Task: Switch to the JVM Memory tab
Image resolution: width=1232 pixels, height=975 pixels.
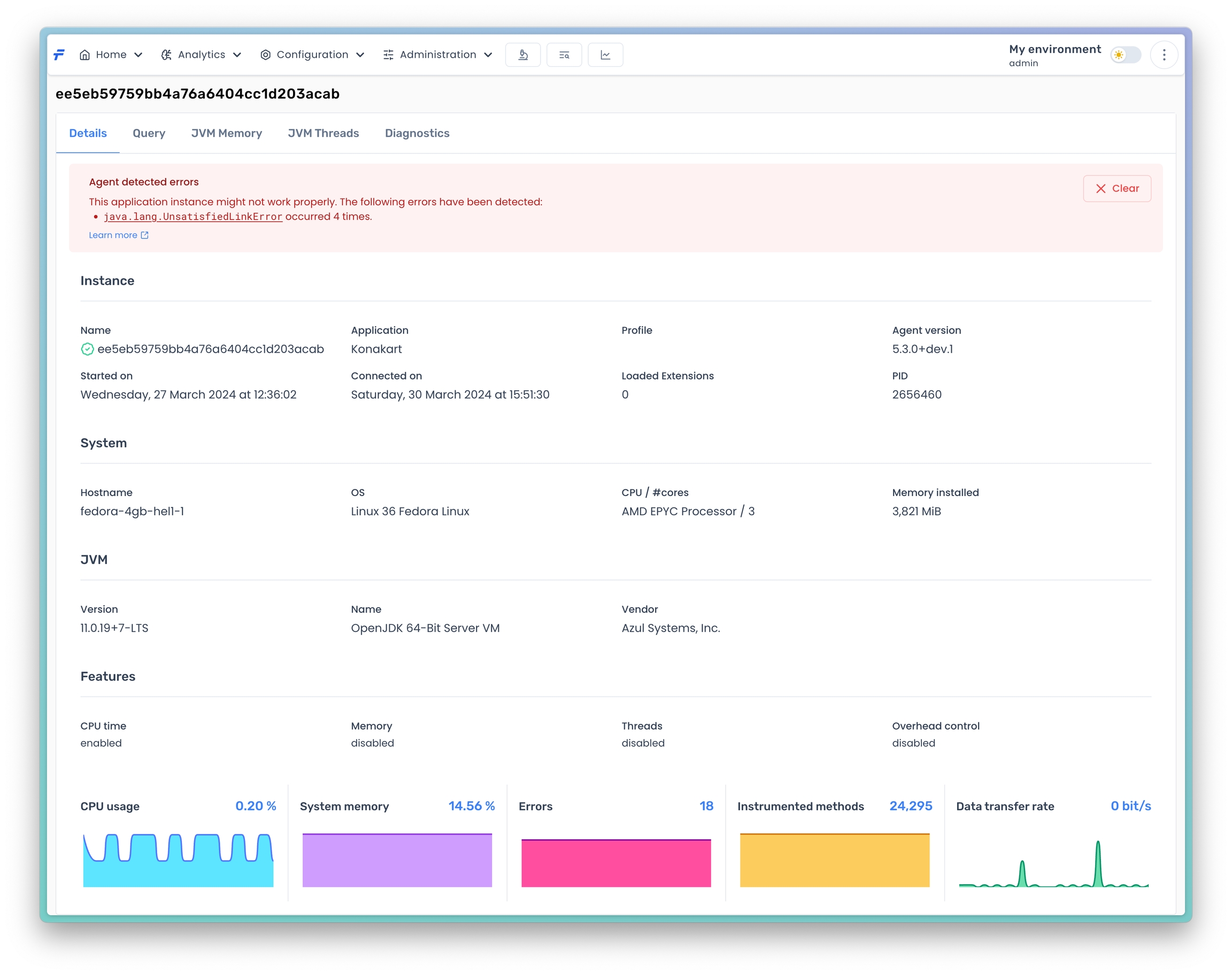Action: coord(226,133)
